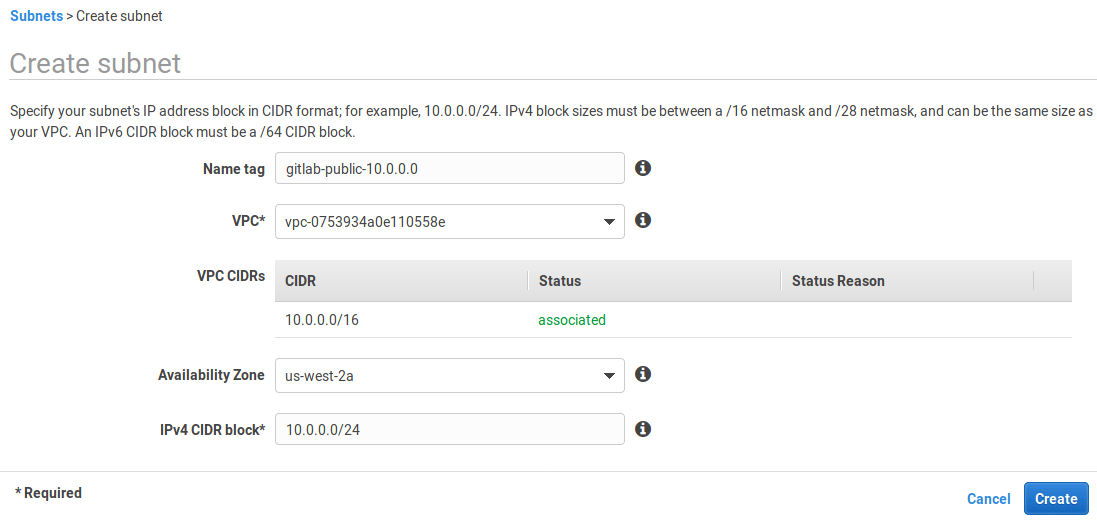Click the green associated status text

572,320
